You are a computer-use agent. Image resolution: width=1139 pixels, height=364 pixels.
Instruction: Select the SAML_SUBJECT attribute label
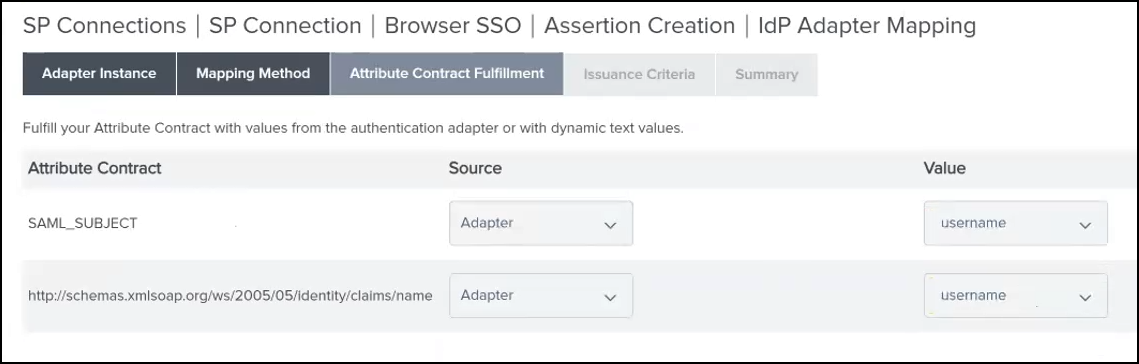click(83, 224)
